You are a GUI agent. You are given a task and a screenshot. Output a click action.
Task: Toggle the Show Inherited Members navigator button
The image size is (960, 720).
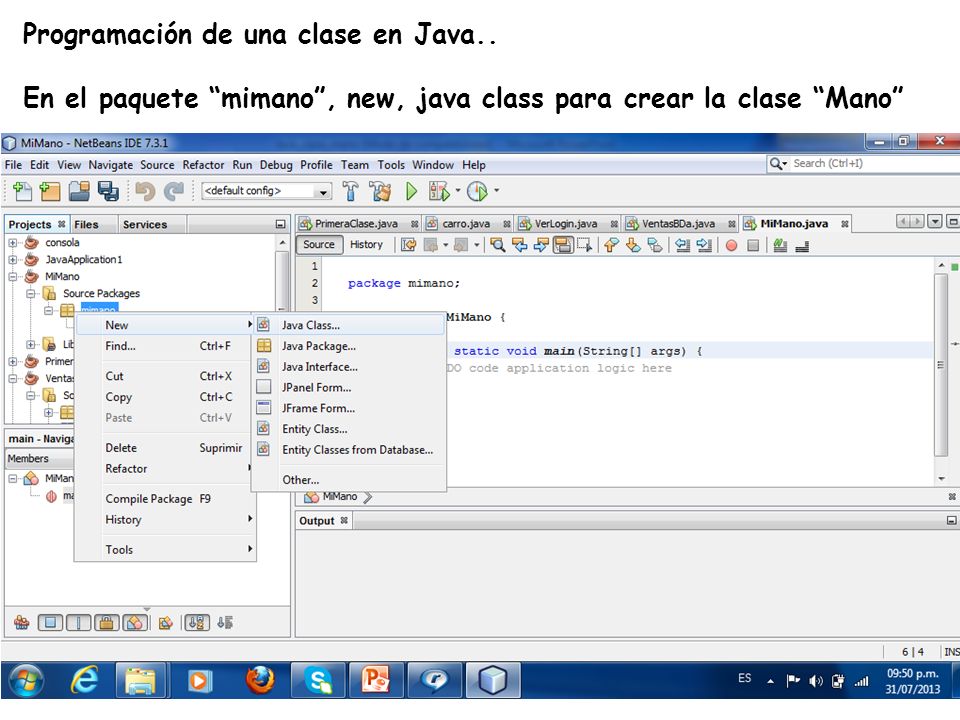point(22,623)
